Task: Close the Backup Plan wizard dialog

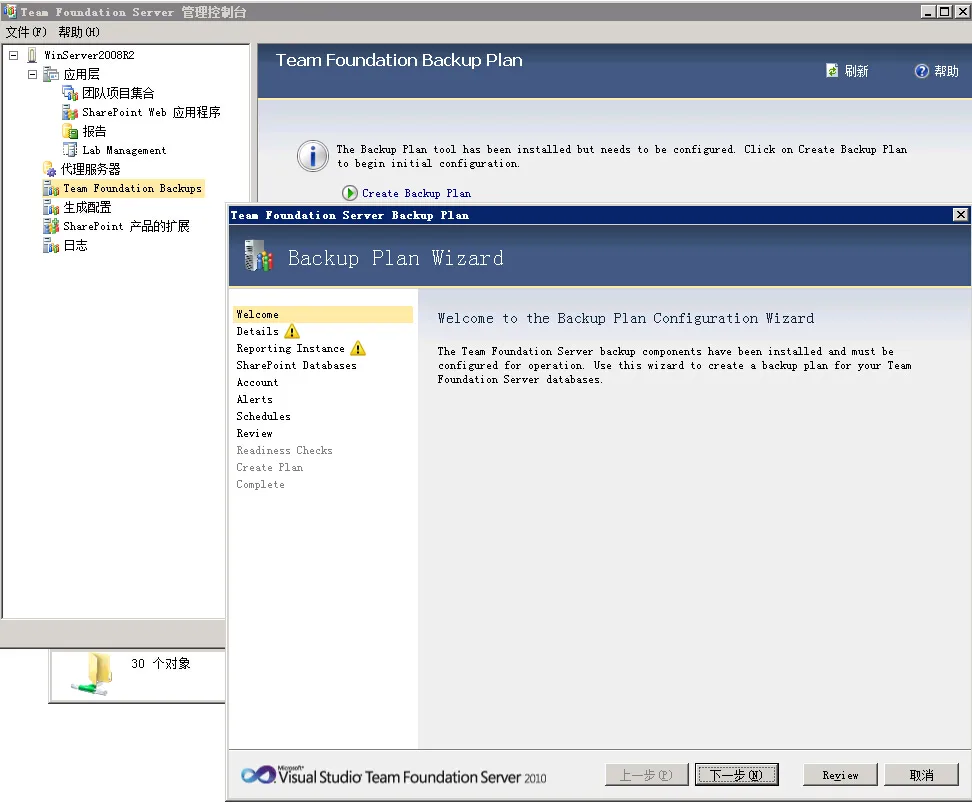Action: tap(960, 215)
